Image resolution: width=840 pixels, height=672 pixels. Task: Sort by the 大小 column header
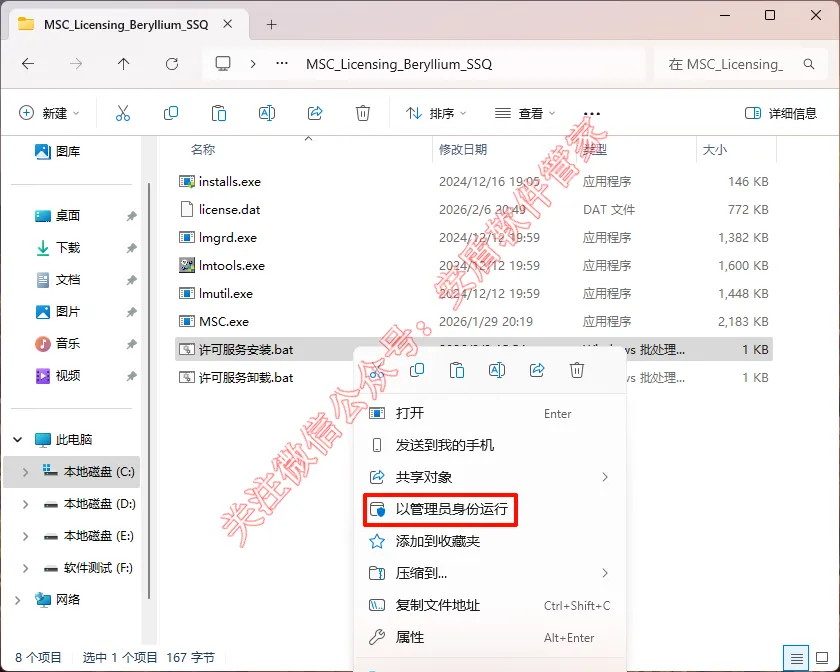click(715, 150)
